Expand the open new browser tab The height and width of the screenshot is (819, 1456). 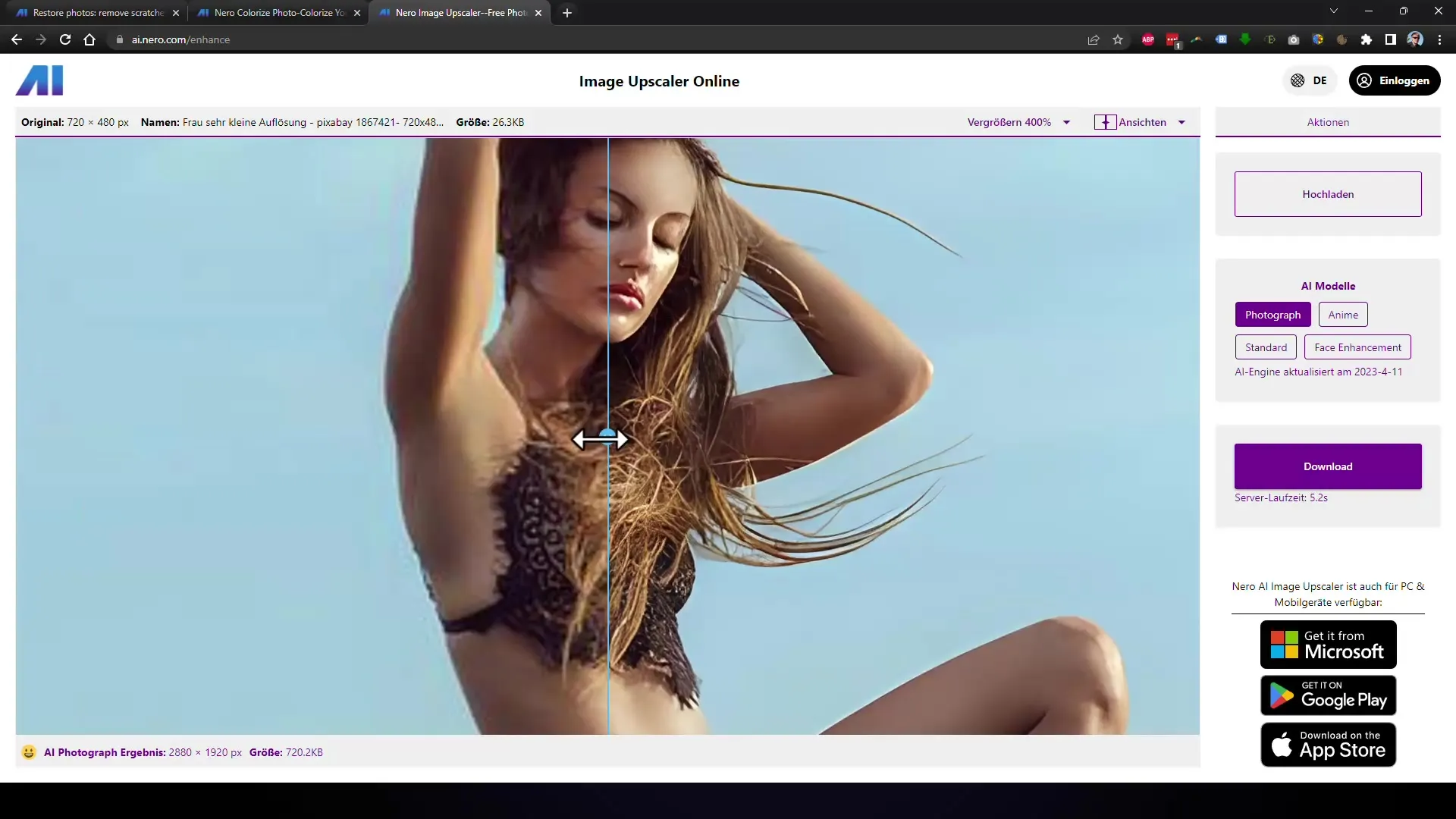567,12
